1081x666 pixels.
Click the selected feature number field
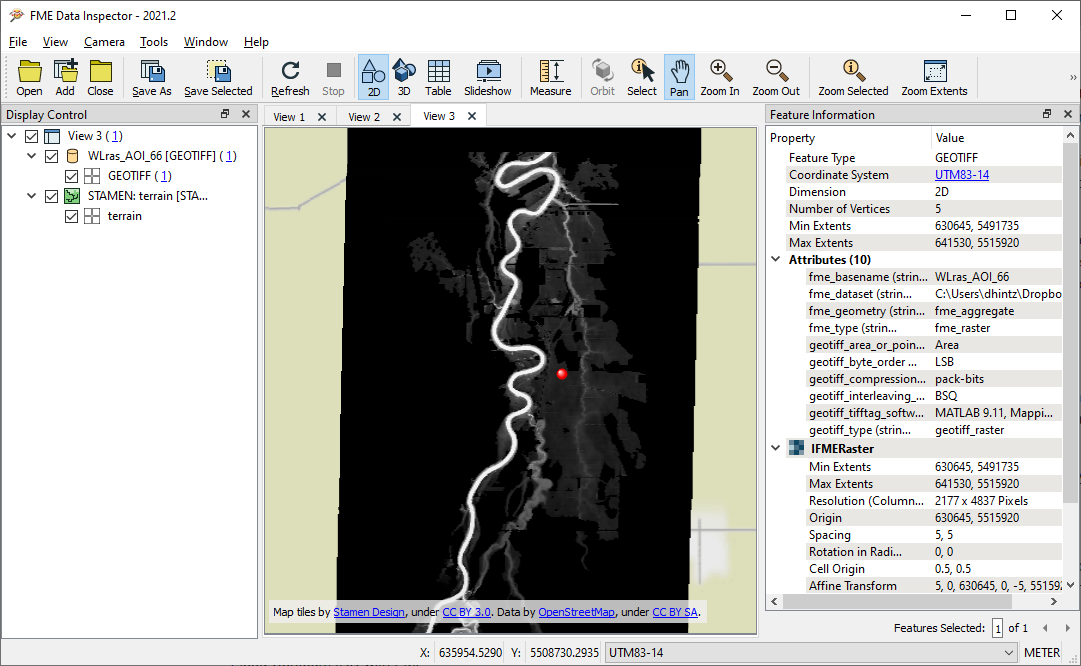997,628
